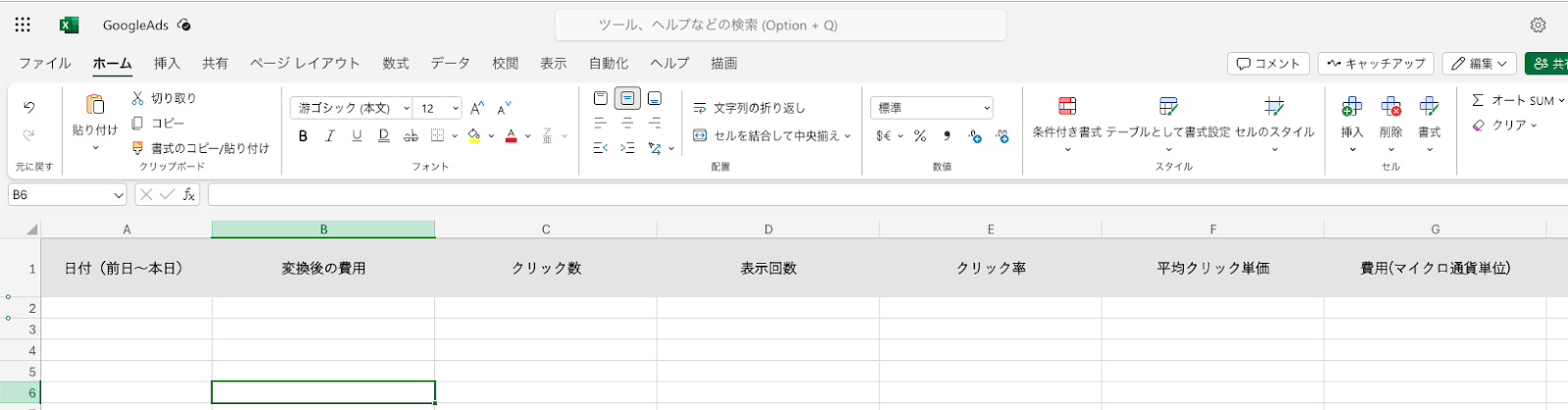
Task: Toggle wrap text (文字列の折り返し)
Action: tap(750, 108)
